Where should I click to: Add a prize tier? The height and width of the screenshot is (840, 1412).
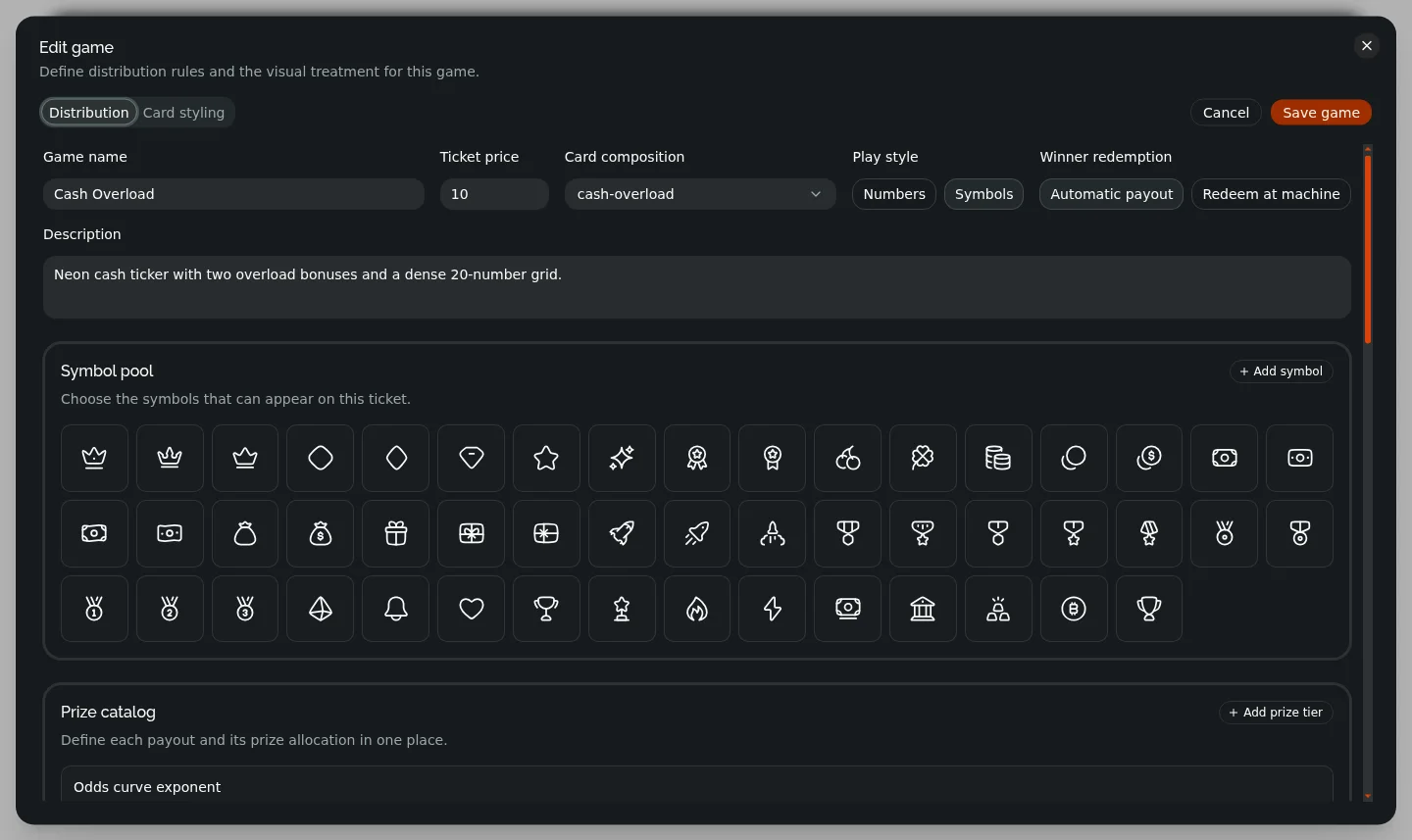pos(1276,713)
